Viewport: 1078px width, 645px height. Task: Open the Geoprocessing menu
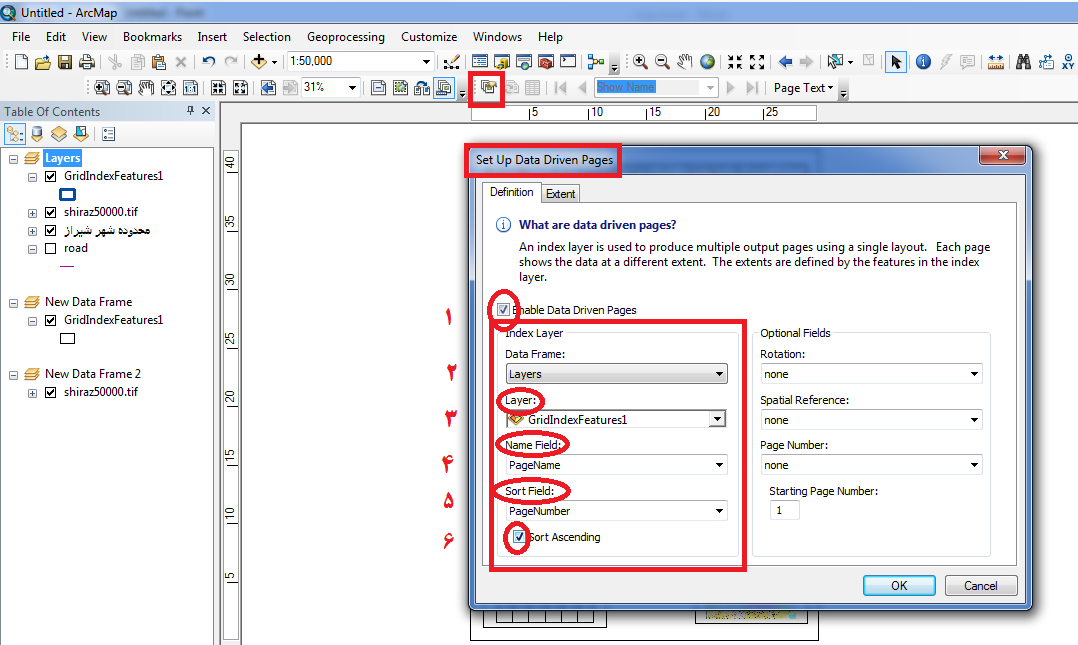click(x=346, y=37)
